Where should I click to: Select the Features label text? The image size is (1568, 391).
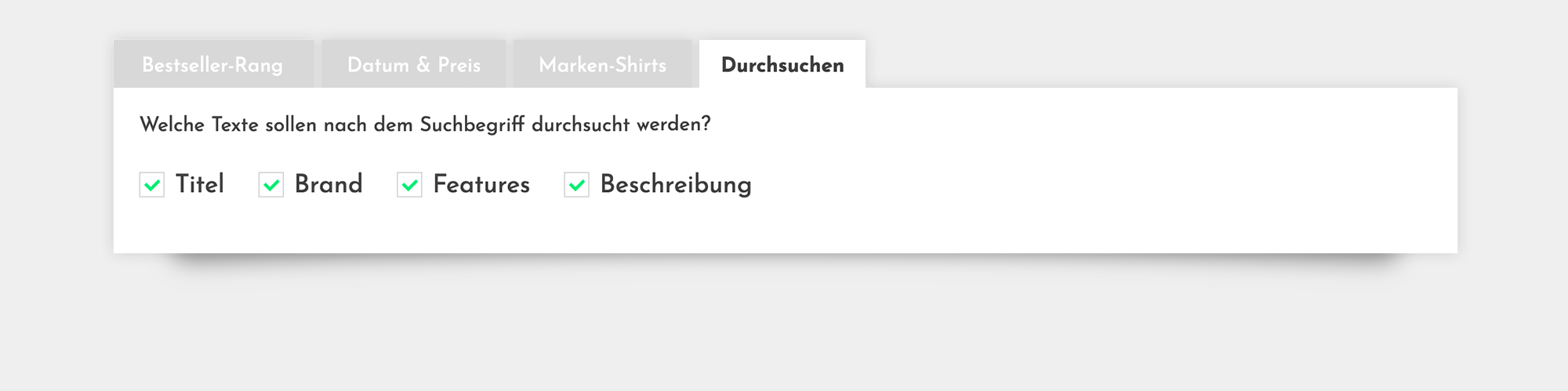pos(481,184)
